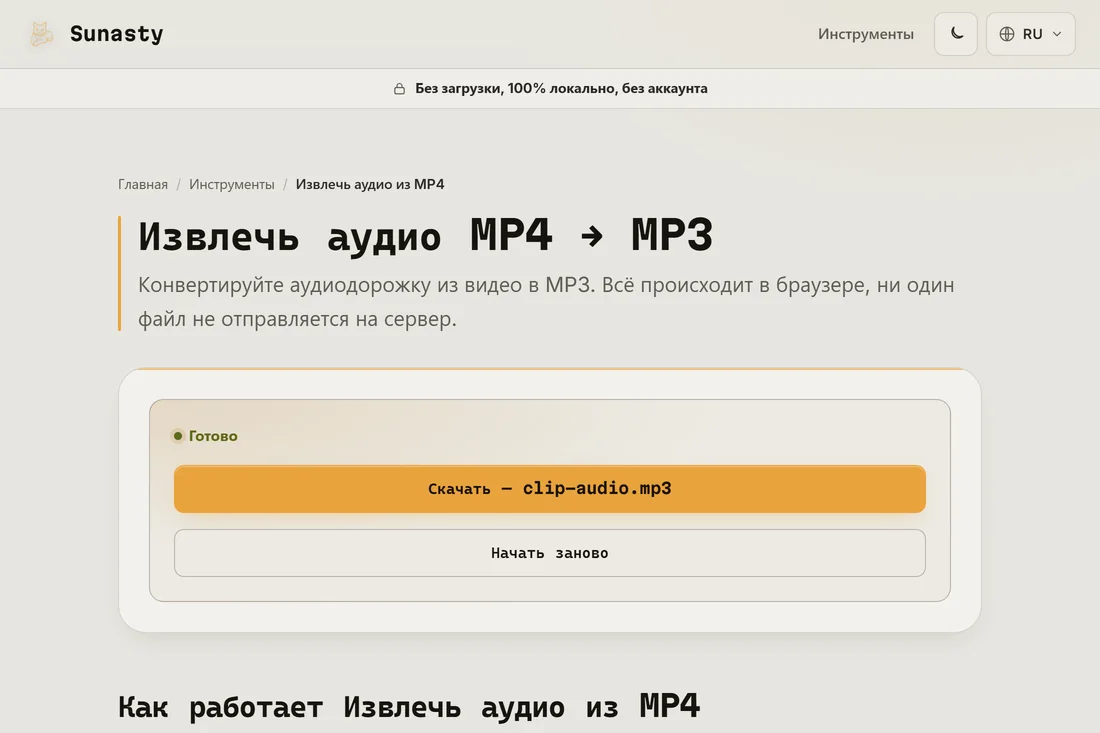The height and width of the screenshot is (733, 1100).
Task: Click the Как работает Извлечь аудио из MP4 heading
Action: point(409,706)
